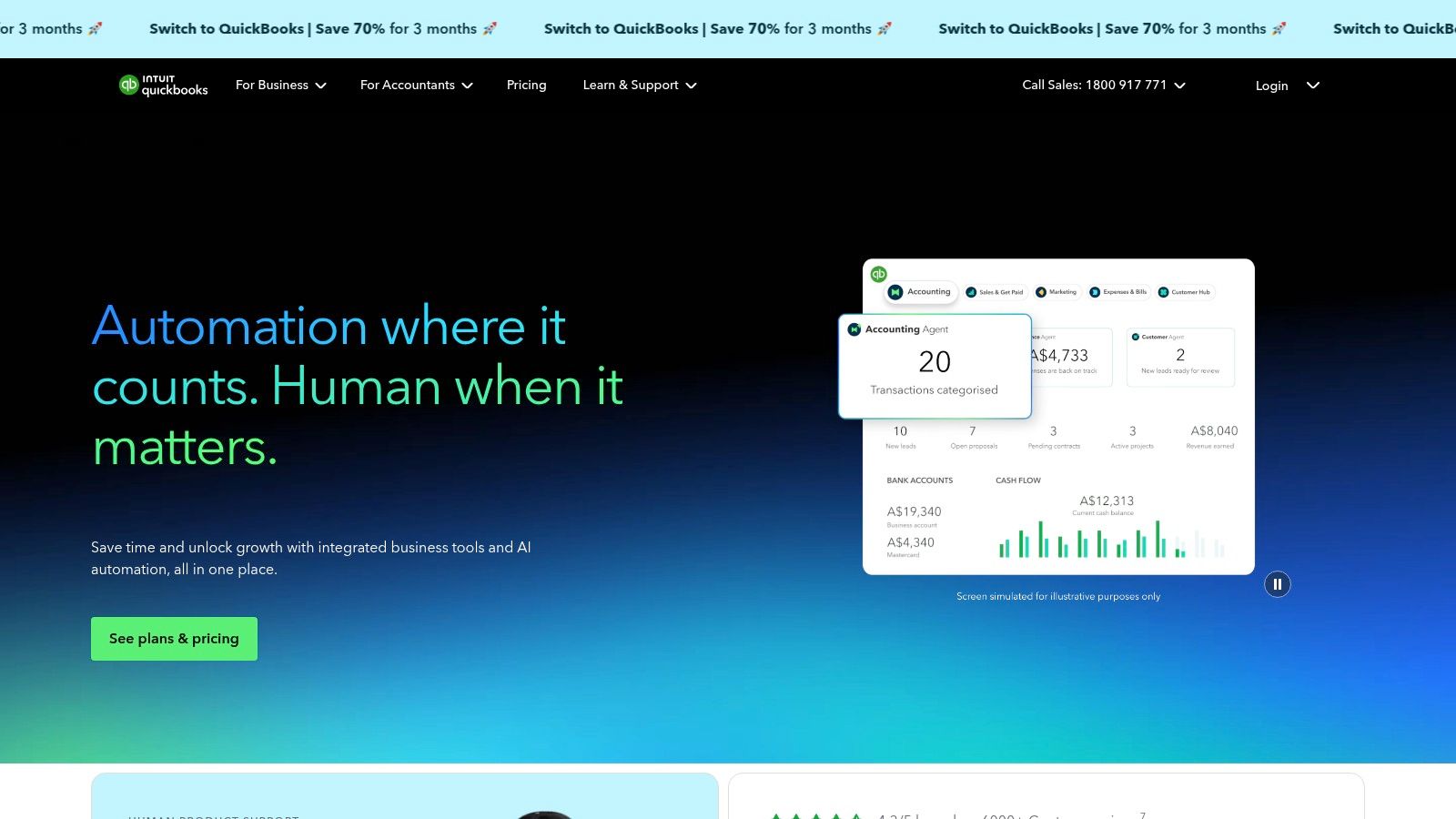Call Sales: 1800 917 771 link
Screen dimensions: 1456x819
[1094, 85]
